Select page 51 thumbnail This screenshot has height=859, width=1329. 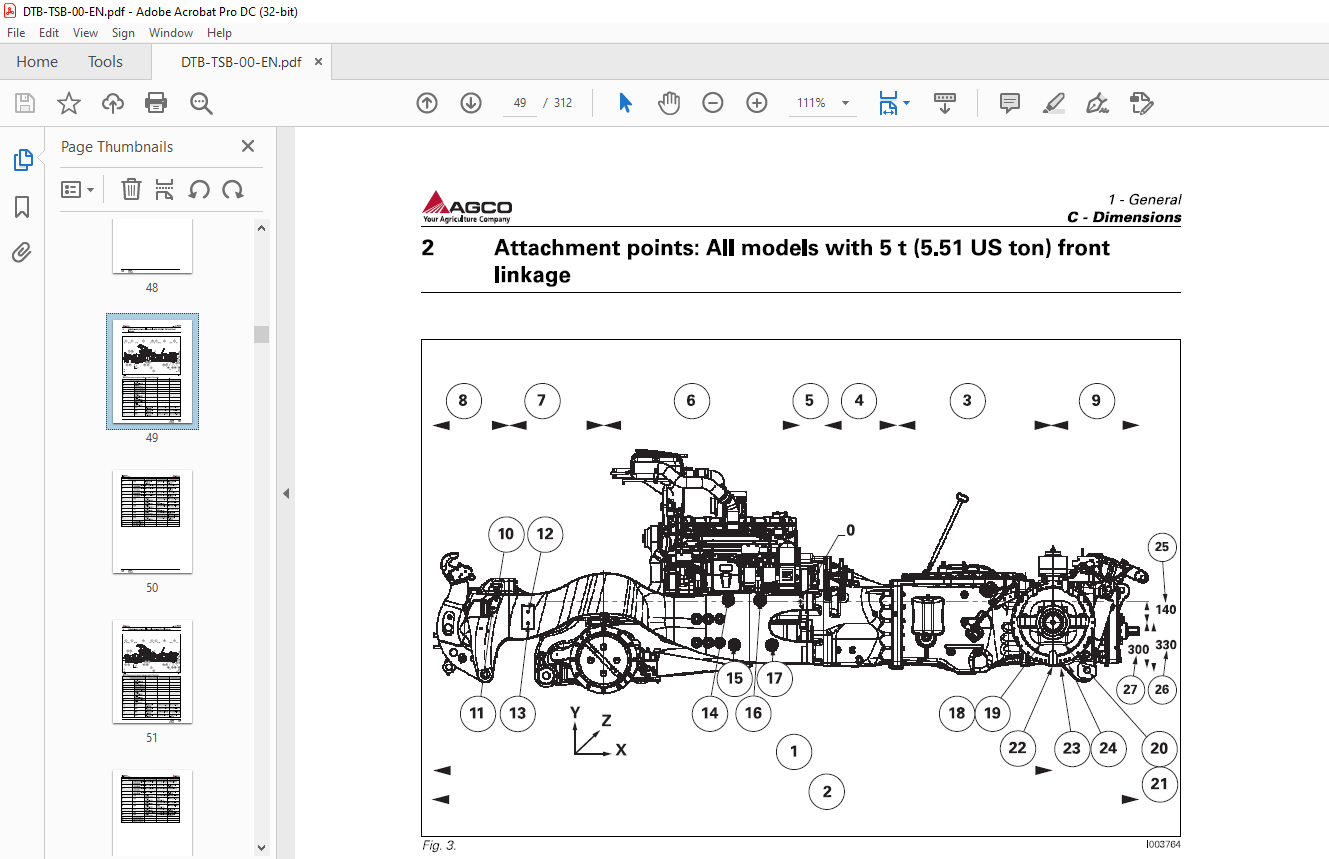pos(152,671)
